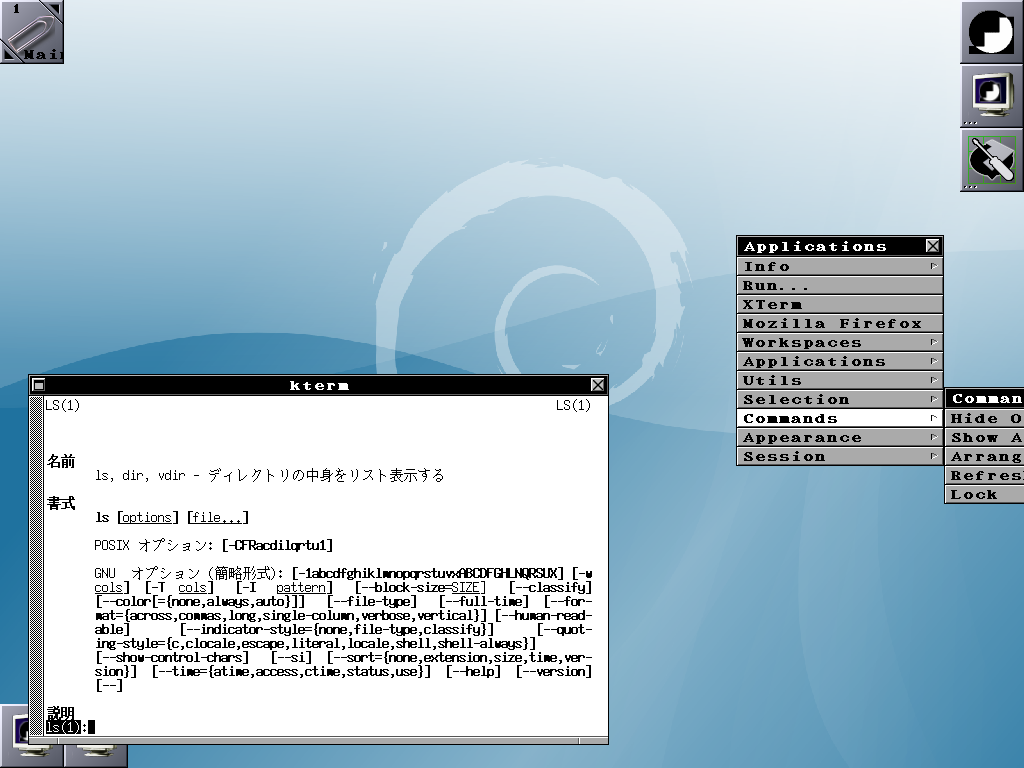1024x768 pixels.
Task: Expand the arrow beside Info
Action: coord(934,266)
